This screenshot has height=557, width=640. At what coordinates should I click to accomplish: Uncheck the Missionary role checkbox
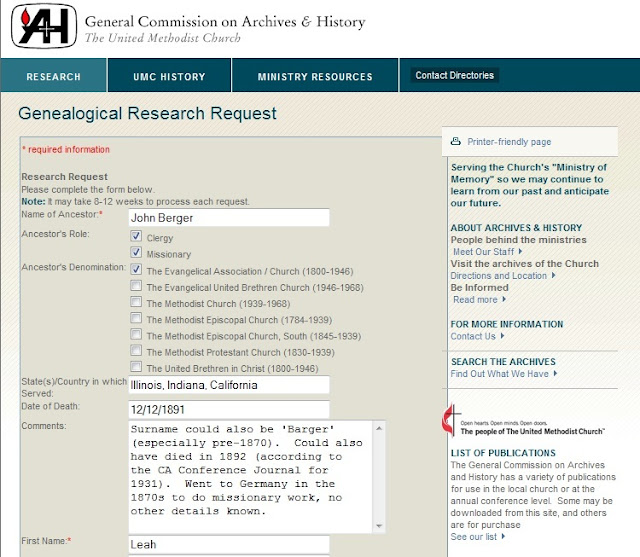point(136,253)
